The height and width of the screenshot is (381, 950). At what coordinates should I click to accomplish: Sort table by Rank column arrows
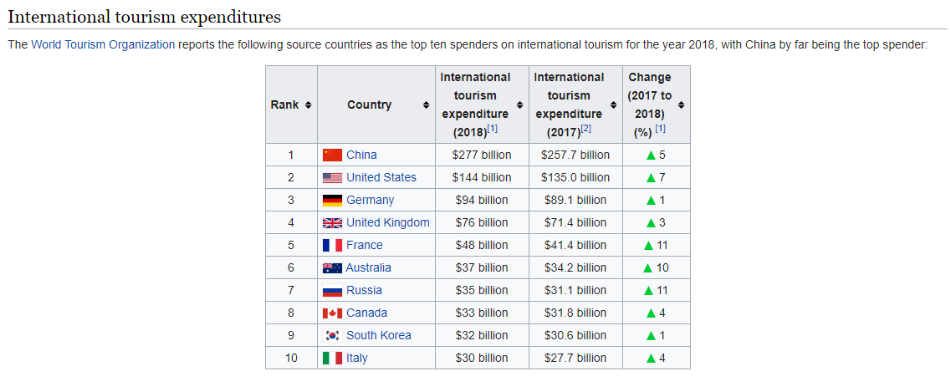308,105
